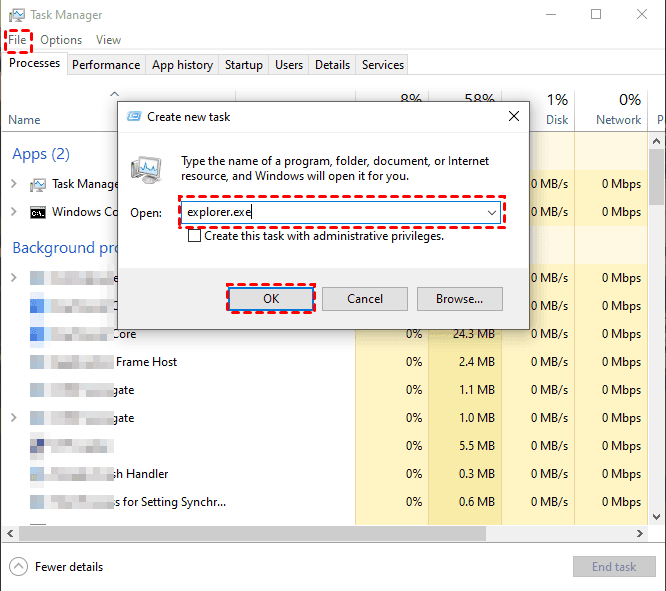The width and height of the screenshot is (666, 591).
Task: Enable administrative privileges checkbox
Action: [x=194, y=235]
